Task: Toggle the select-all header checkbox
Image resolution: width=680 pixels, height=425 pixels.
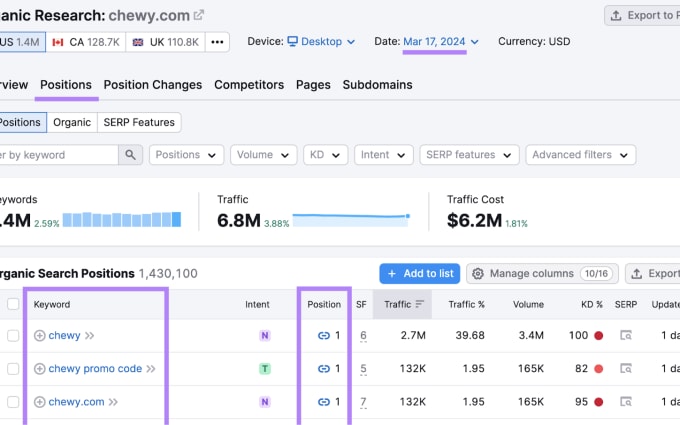Action: [x=13, y=304]
